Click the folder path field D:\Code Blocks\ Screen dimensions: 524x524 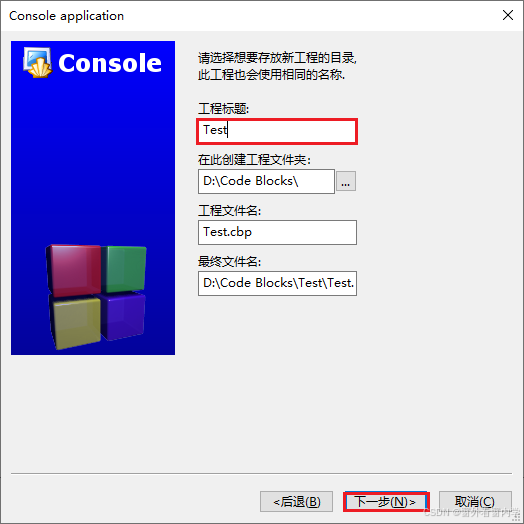266,181
